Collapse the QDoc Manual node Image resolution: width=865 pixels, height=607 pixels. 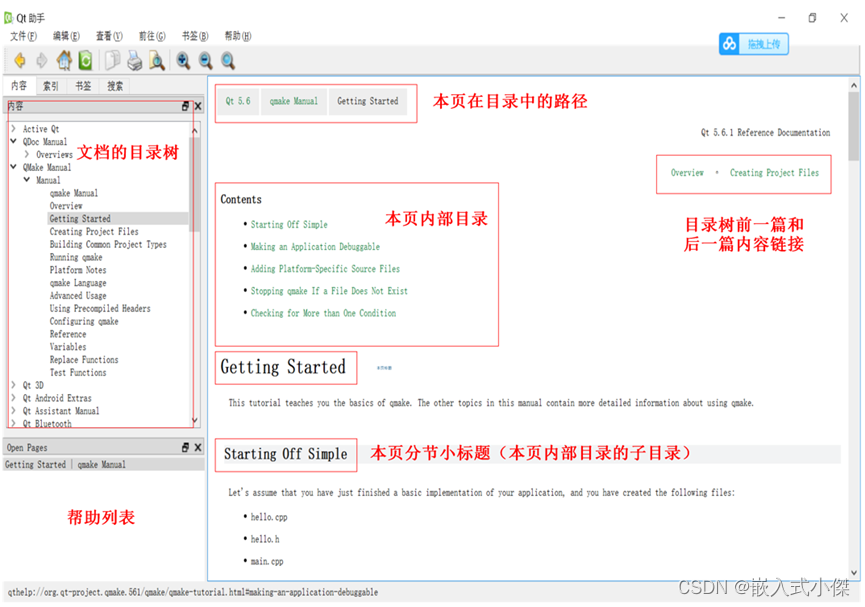coord(14,141)
